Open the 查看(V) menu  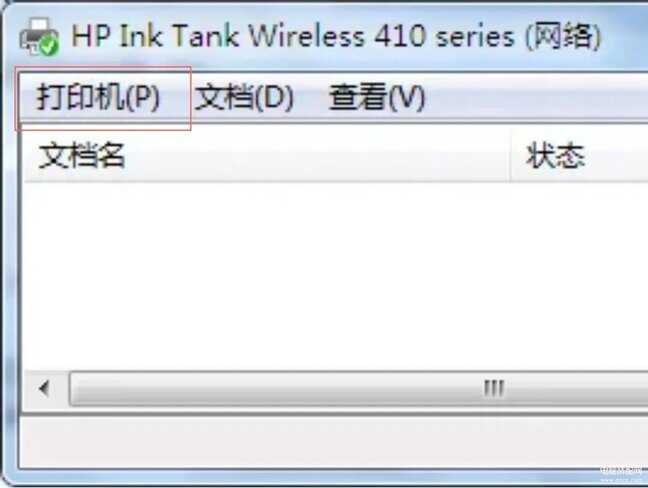coord(376,98)
